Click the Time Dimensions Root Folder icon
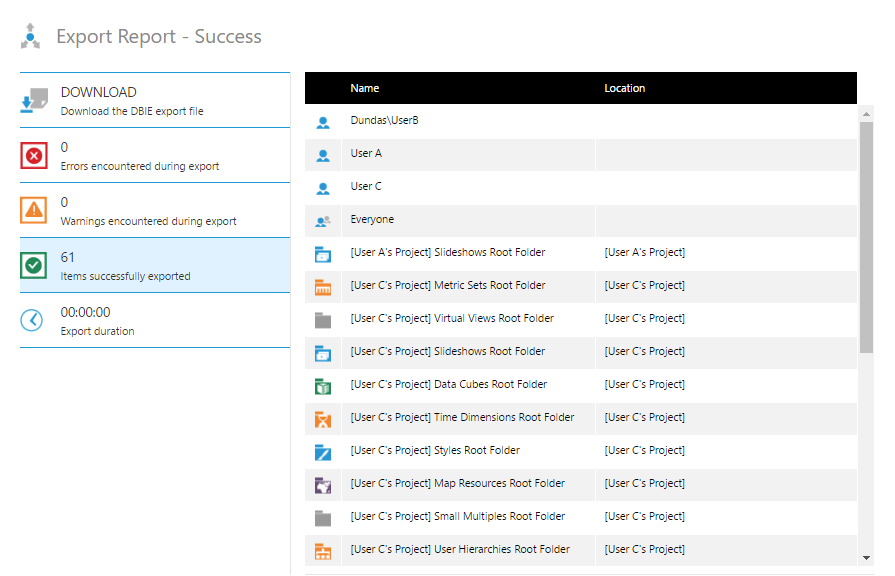 click(323, 419)
